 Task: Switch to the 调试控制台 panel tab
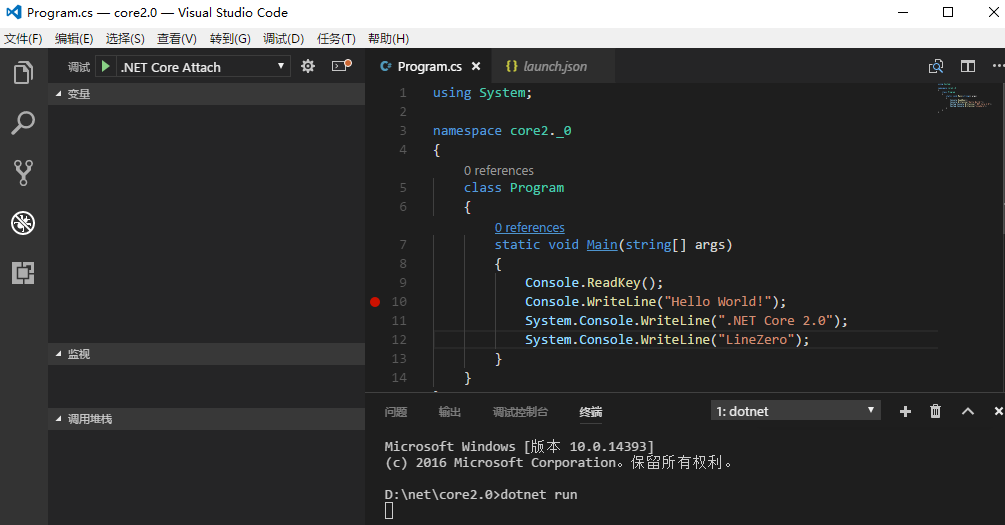tap(520, 412)
